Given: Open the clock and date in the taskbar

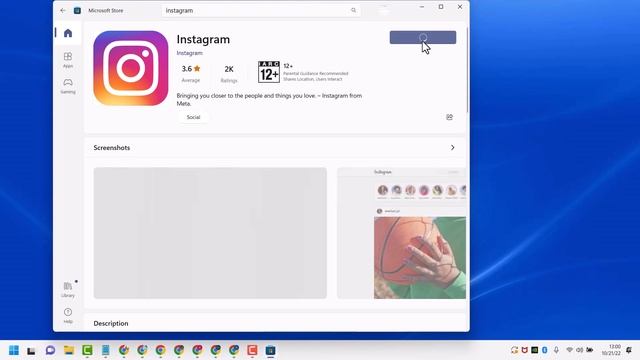Looking at the screenshot, I should pyautogui.click(x=611, y=350).
